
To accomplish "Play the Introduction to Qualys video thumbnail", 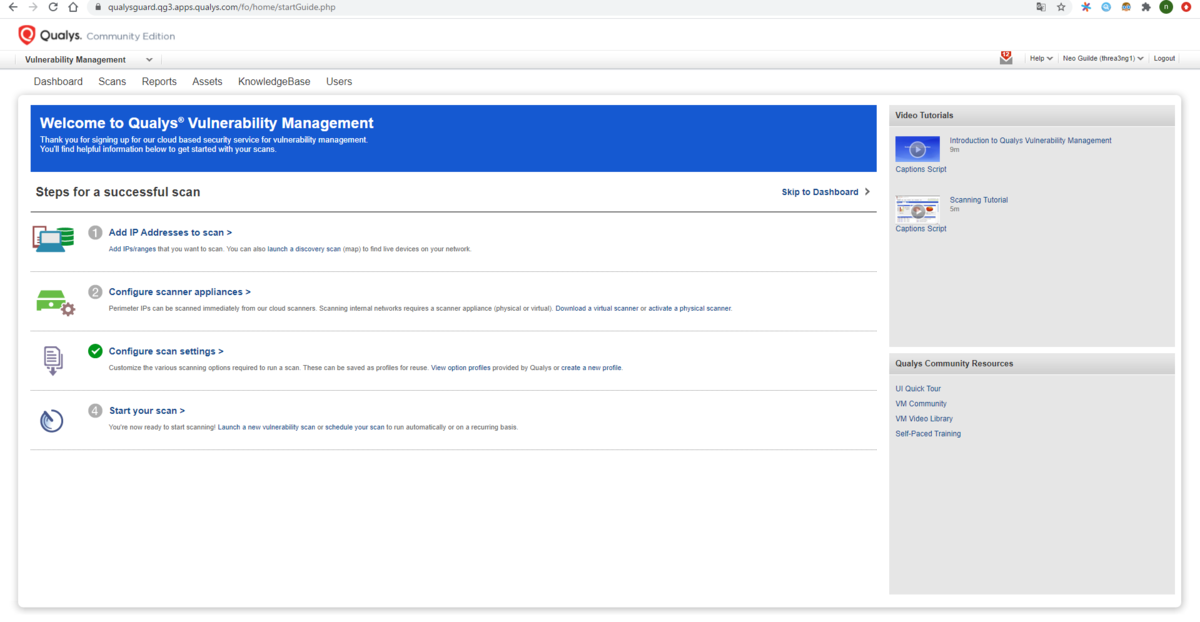I will click(919, 149).
